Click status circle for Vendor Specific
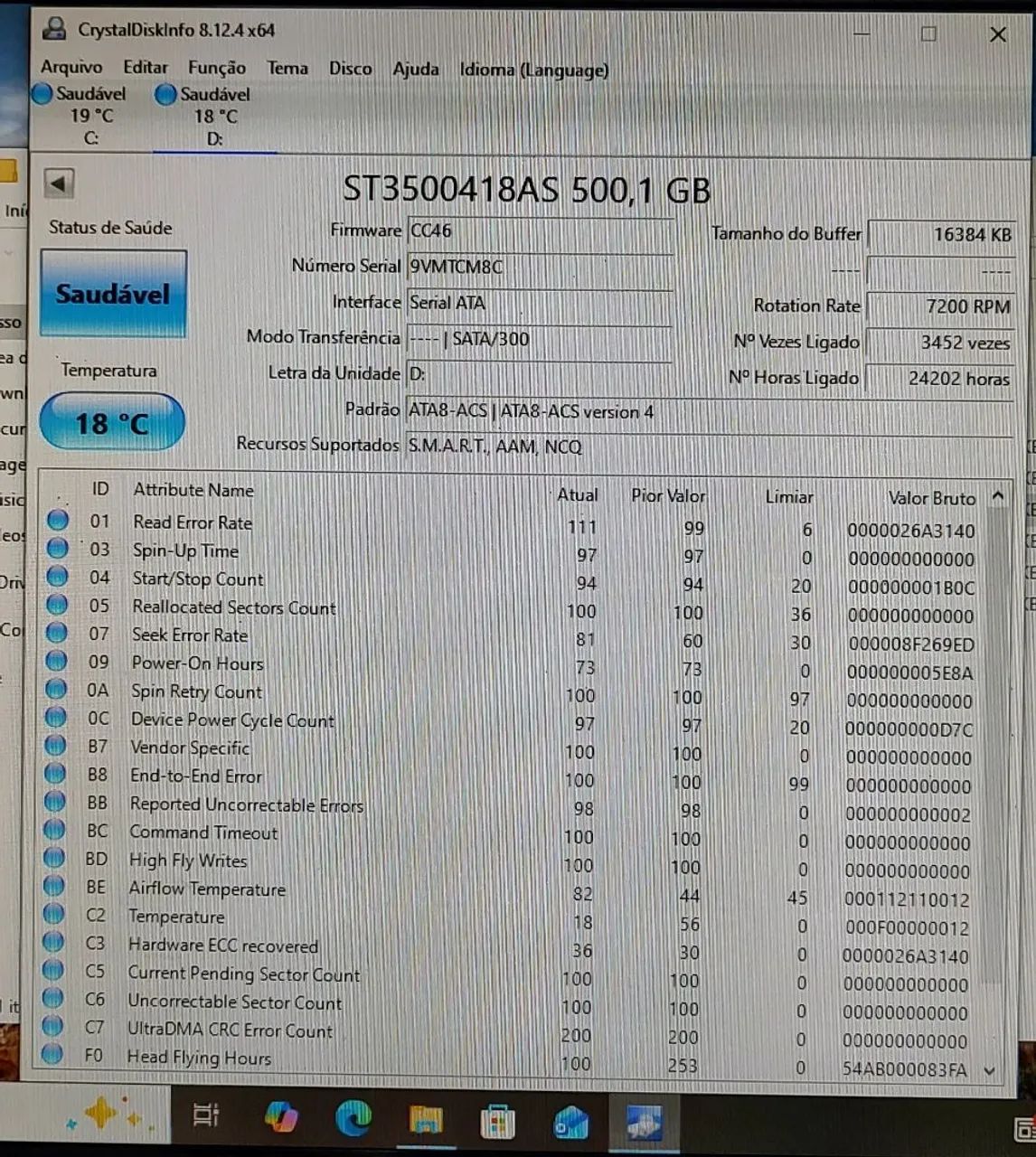This screenshot has width=1036, height=1157. point(55,745)
